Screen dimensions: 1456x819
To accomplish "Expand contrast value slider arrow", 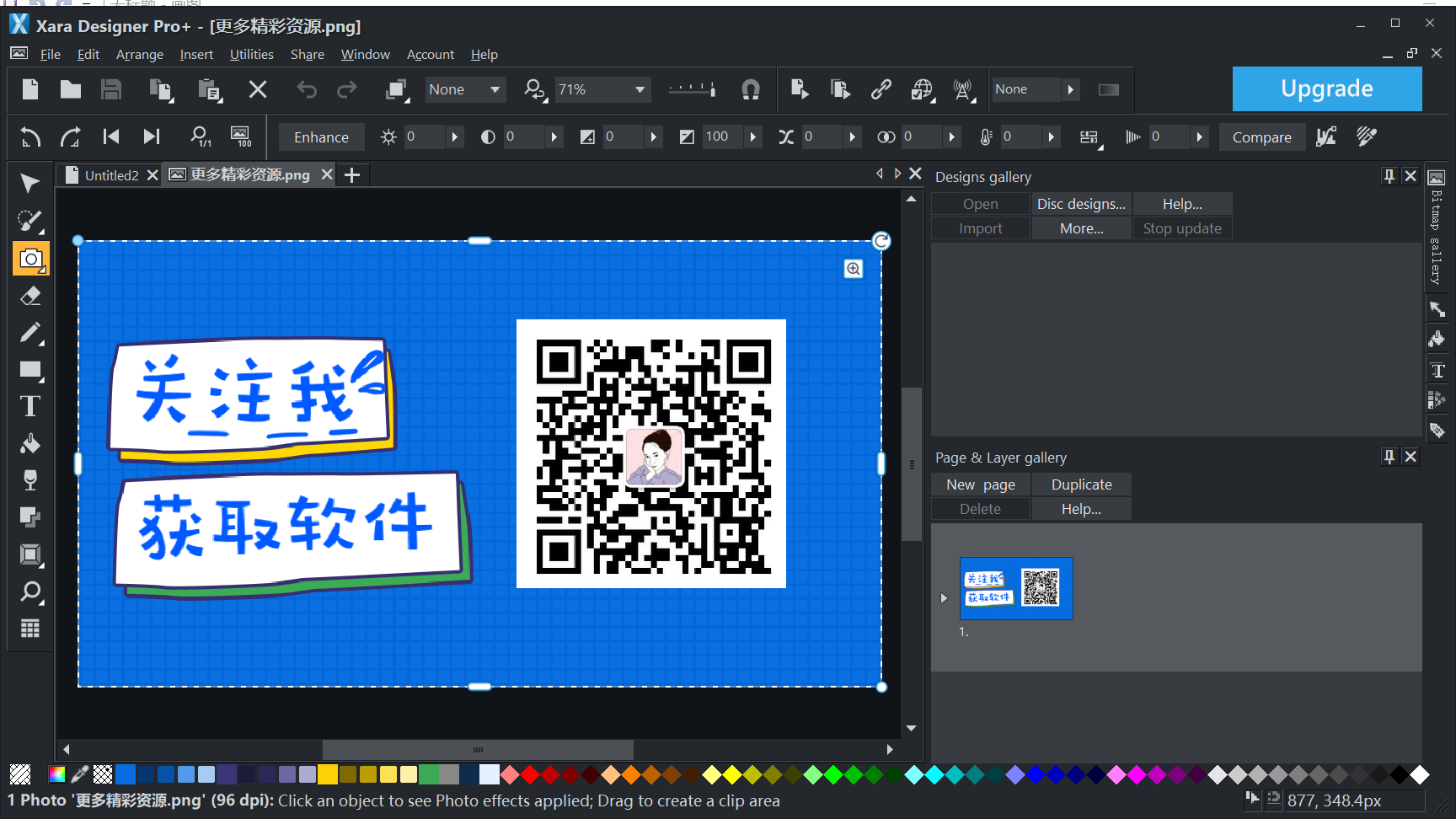I will coord(554,136).
